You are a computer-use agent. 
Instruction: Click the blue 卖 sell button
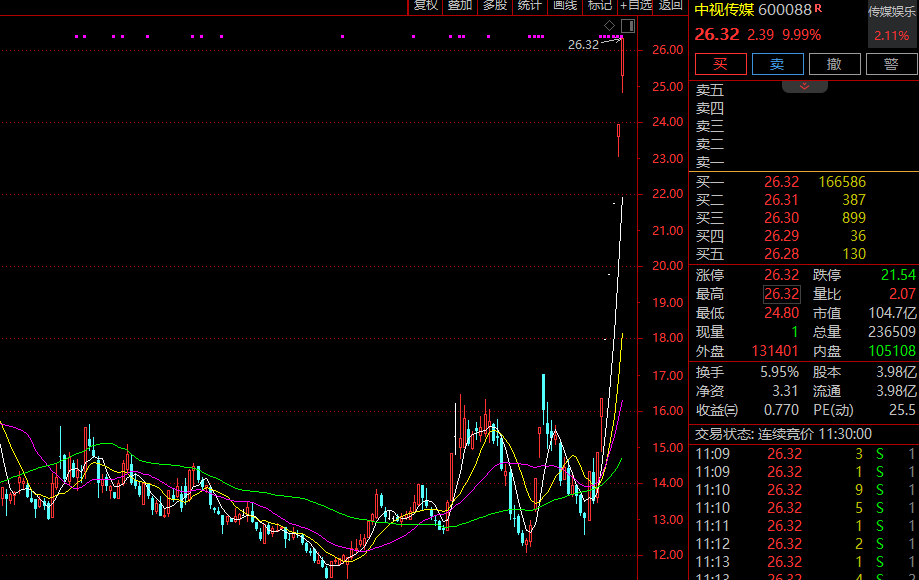(x=777, y=64)
